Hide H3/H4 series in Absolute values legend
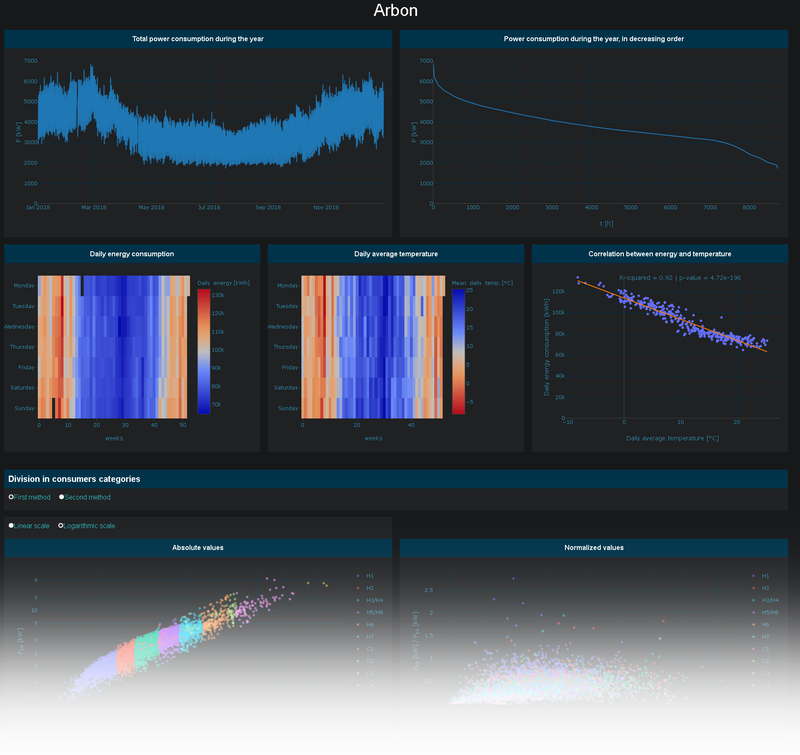The height and width of the screenshot is (755, 800). (358, 600)
